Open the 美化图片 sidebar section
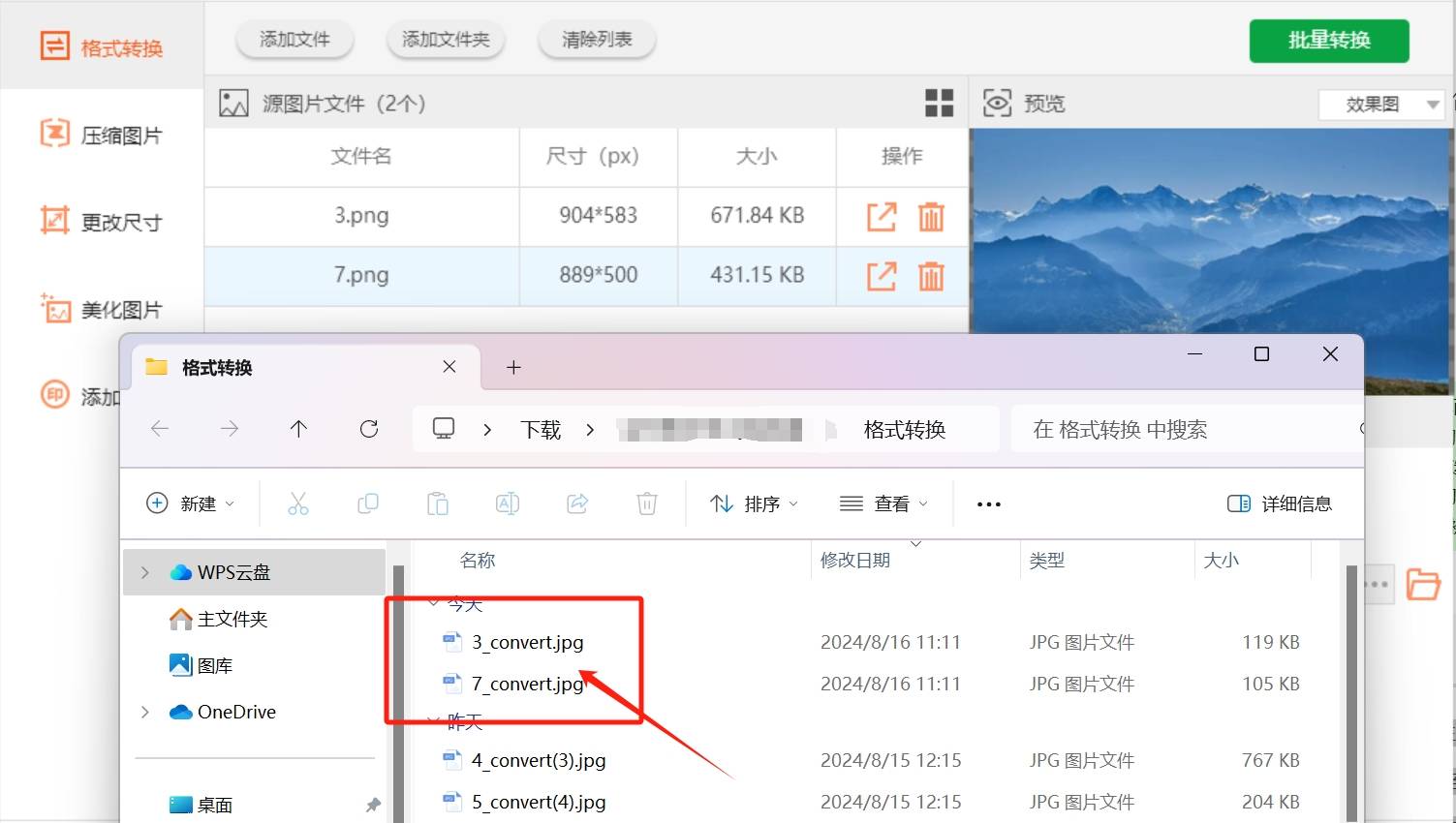 click(x=102, y=309)
